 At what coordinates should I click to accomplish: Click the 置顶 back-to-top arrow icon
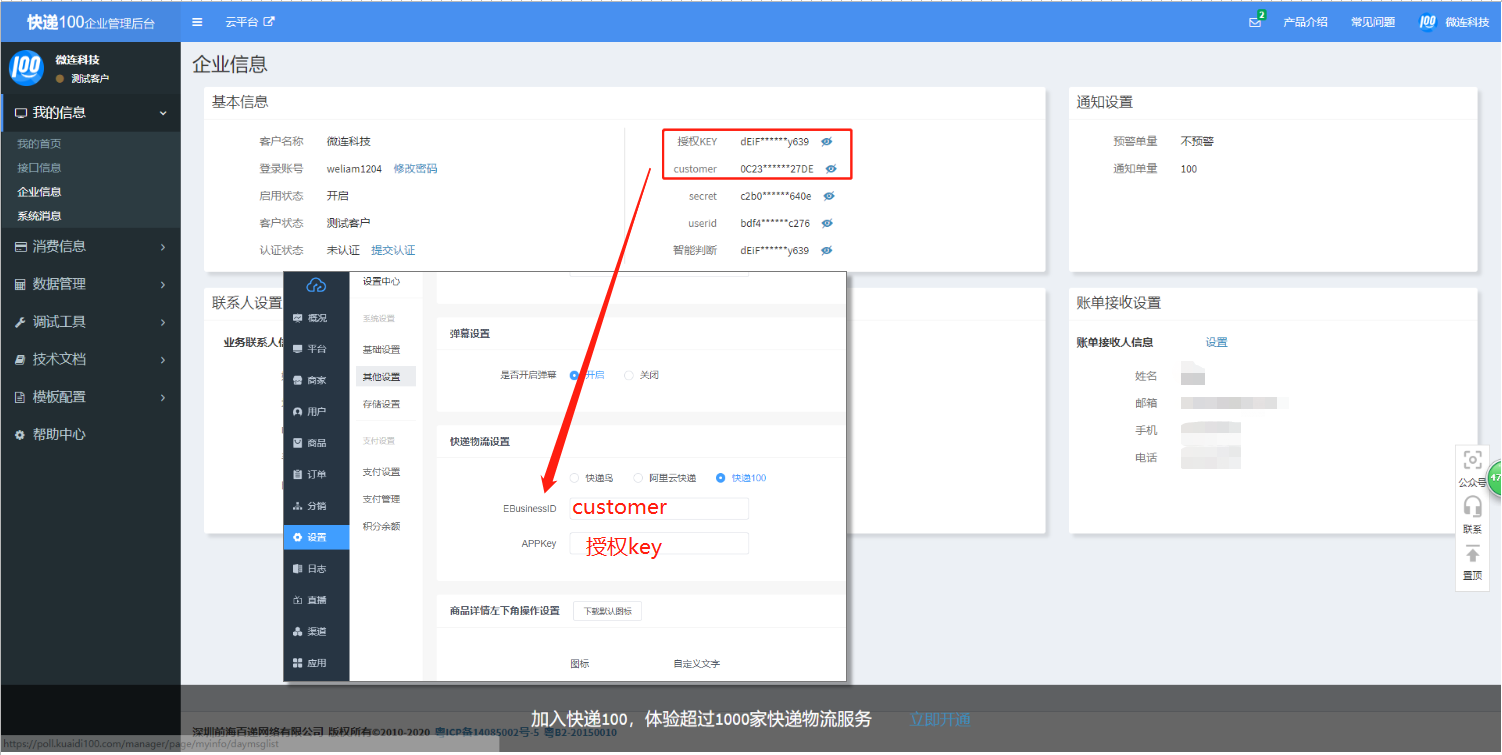[x=1472, y=553]
